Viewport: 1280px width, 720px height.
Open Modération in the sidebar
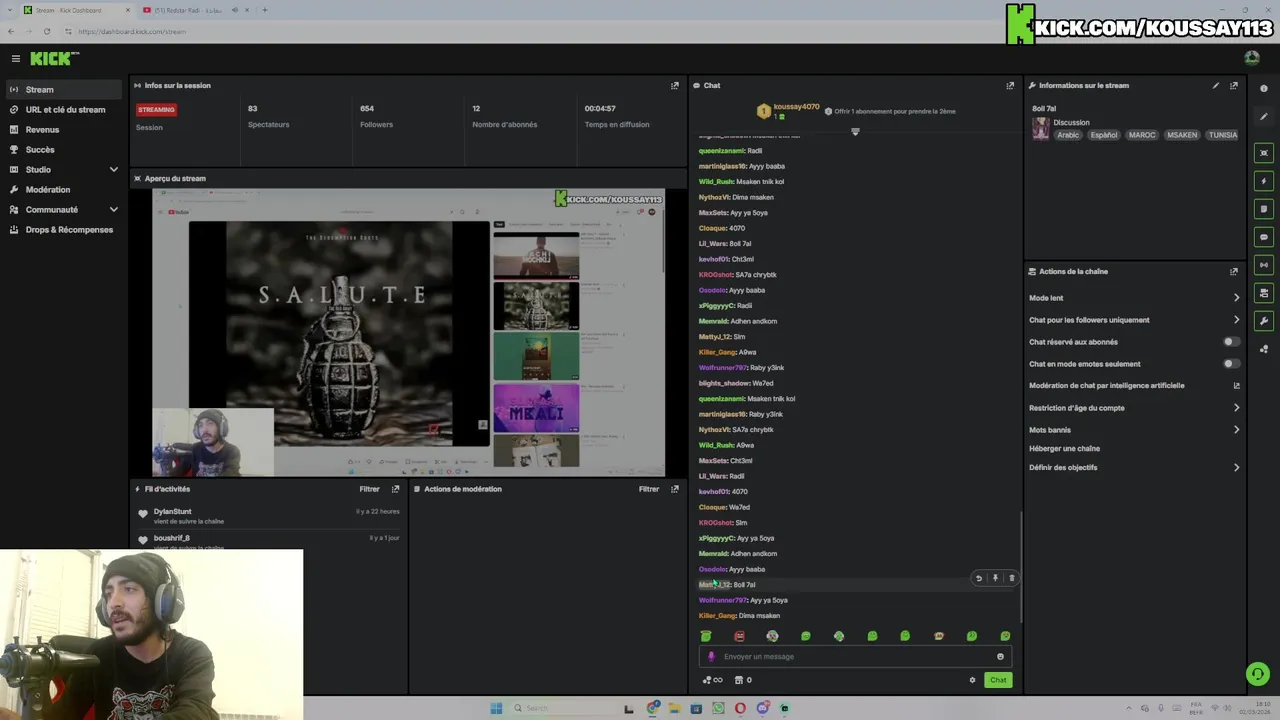click(x=64, y=189)
